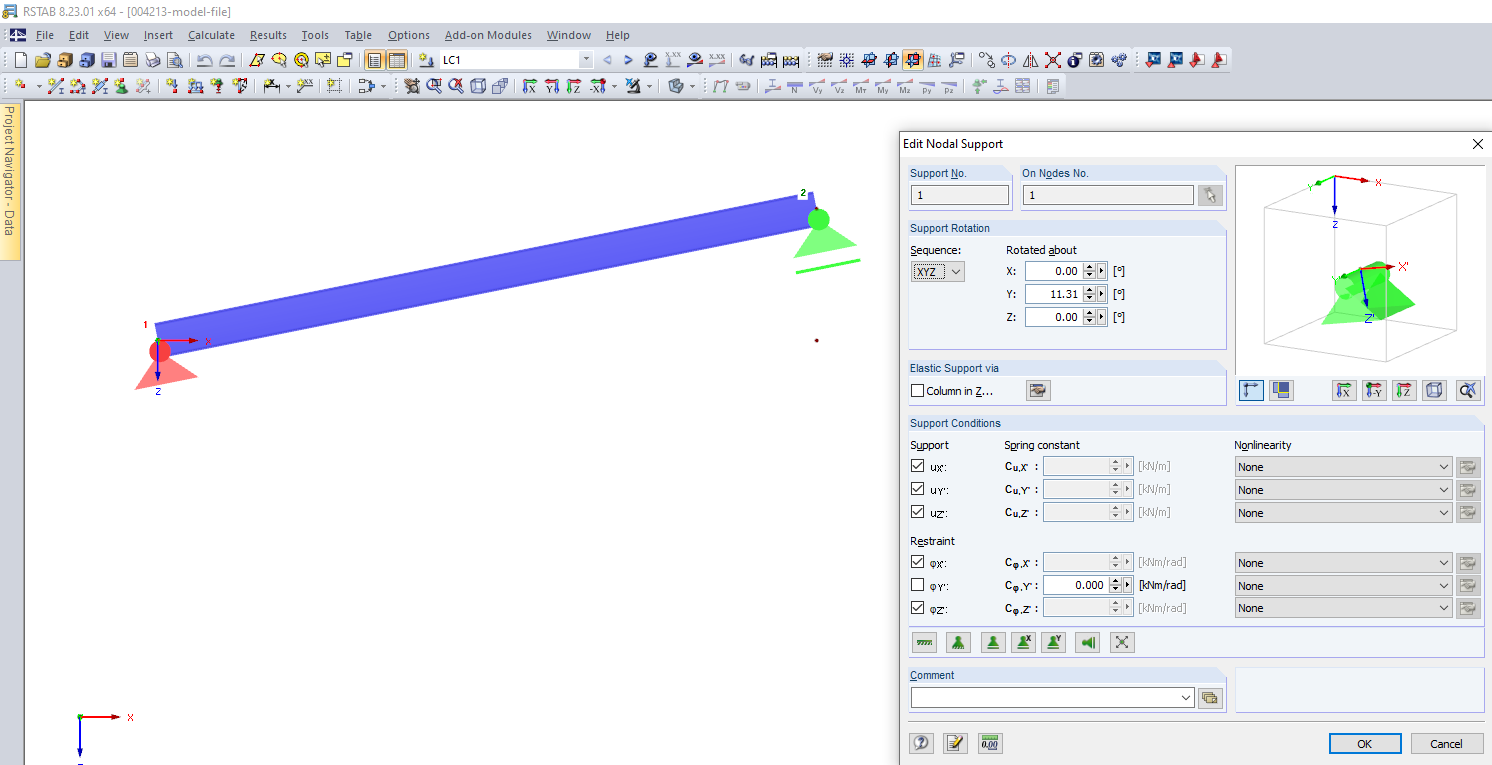Open the Calculate menu

pyautogui.click(x=212, y=34)
